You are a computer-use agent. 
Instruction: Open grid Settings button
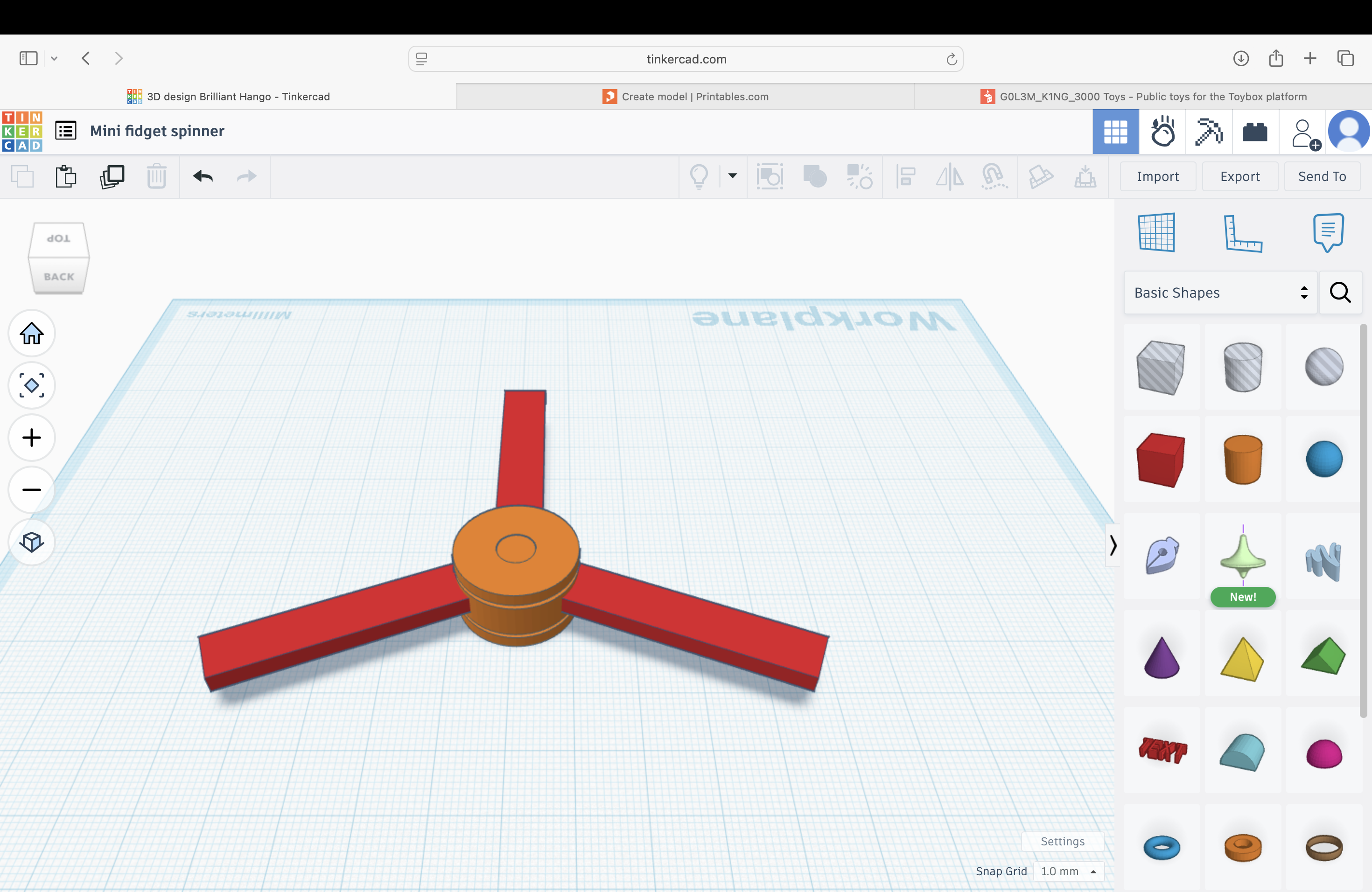click(1063, 841)
